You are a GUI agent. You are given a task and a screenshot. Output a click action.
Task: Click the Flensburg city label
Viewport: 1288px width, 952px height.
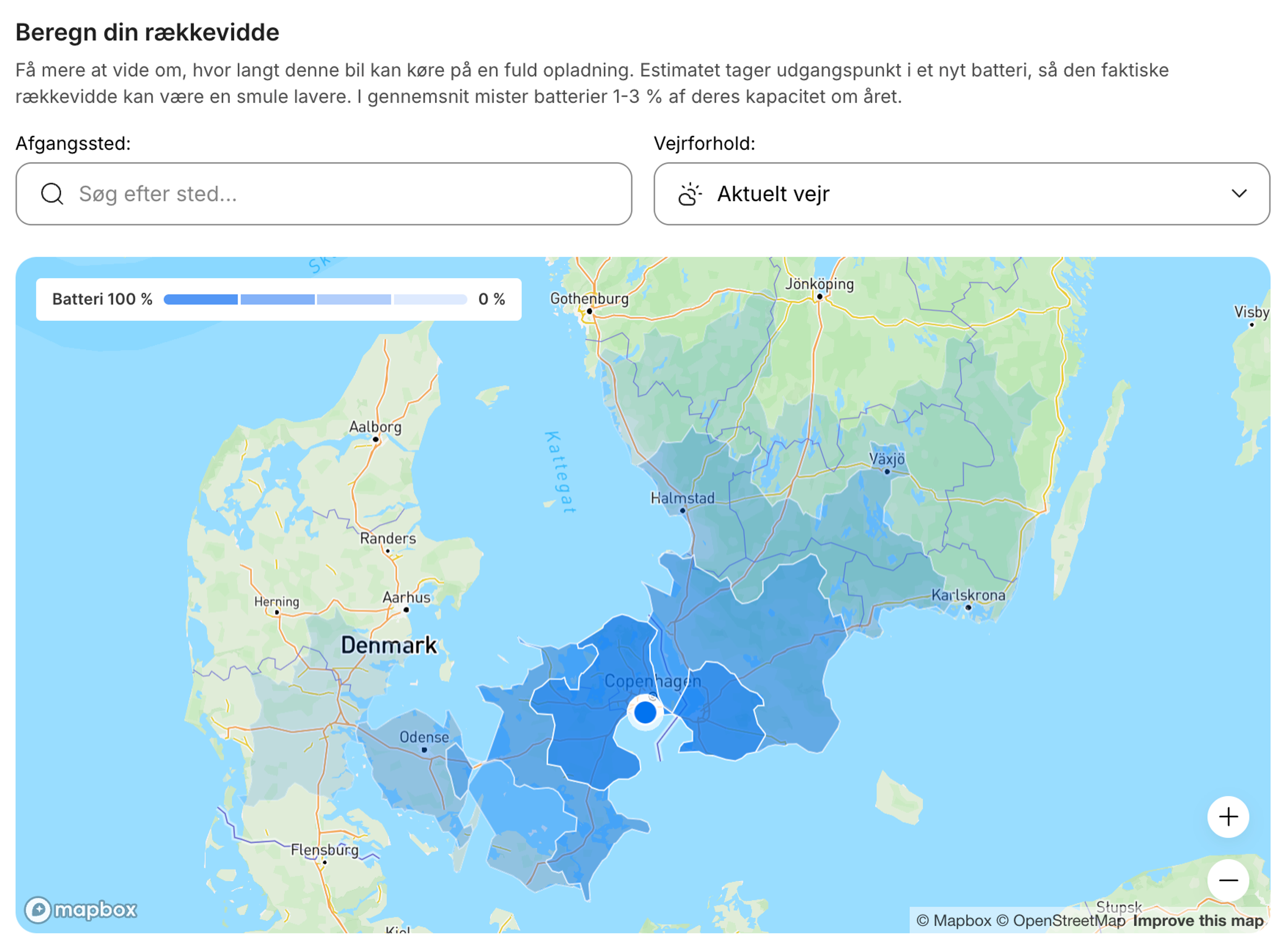324,850
